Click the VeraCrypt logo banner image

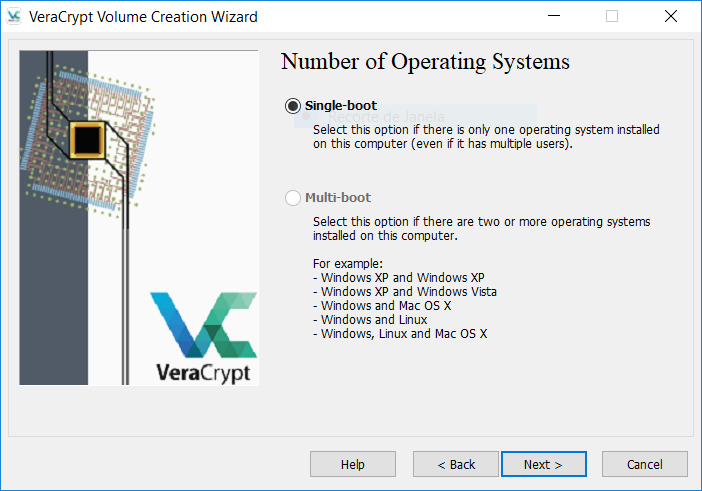tap(139, 218)
